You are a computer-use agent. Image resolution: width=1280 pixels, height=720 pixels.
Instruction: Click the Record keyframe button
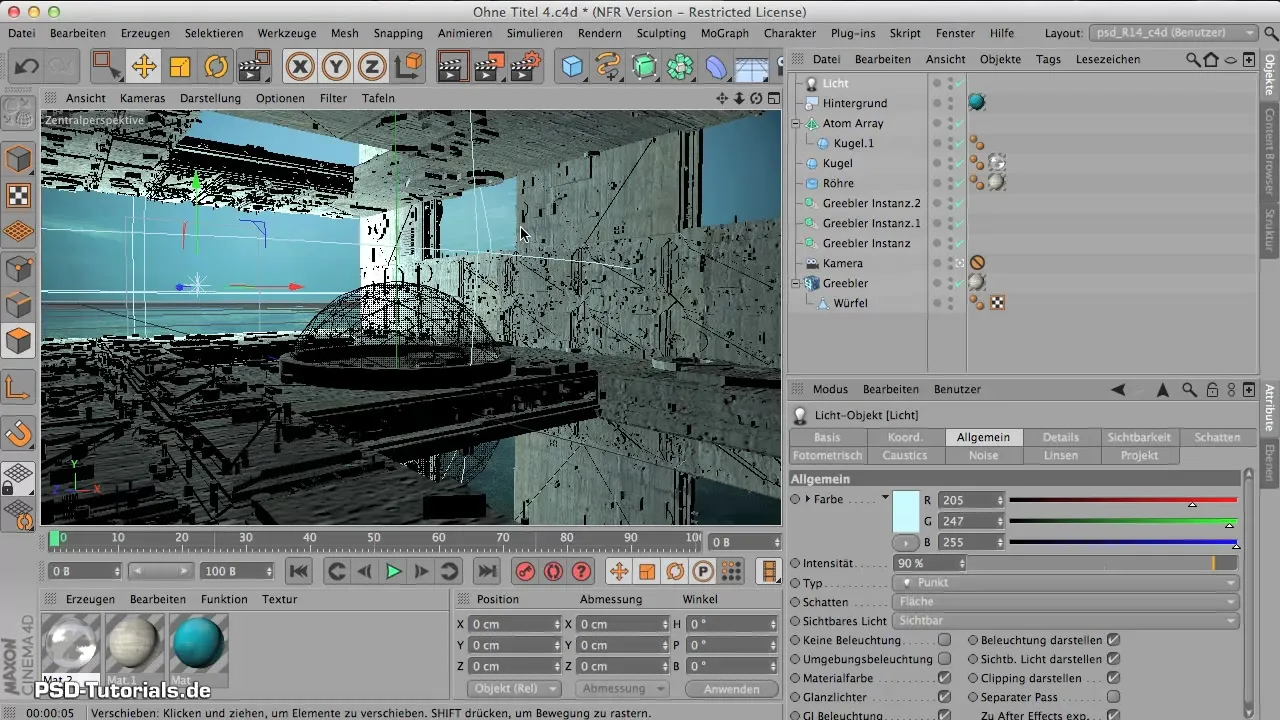point(524,571)
